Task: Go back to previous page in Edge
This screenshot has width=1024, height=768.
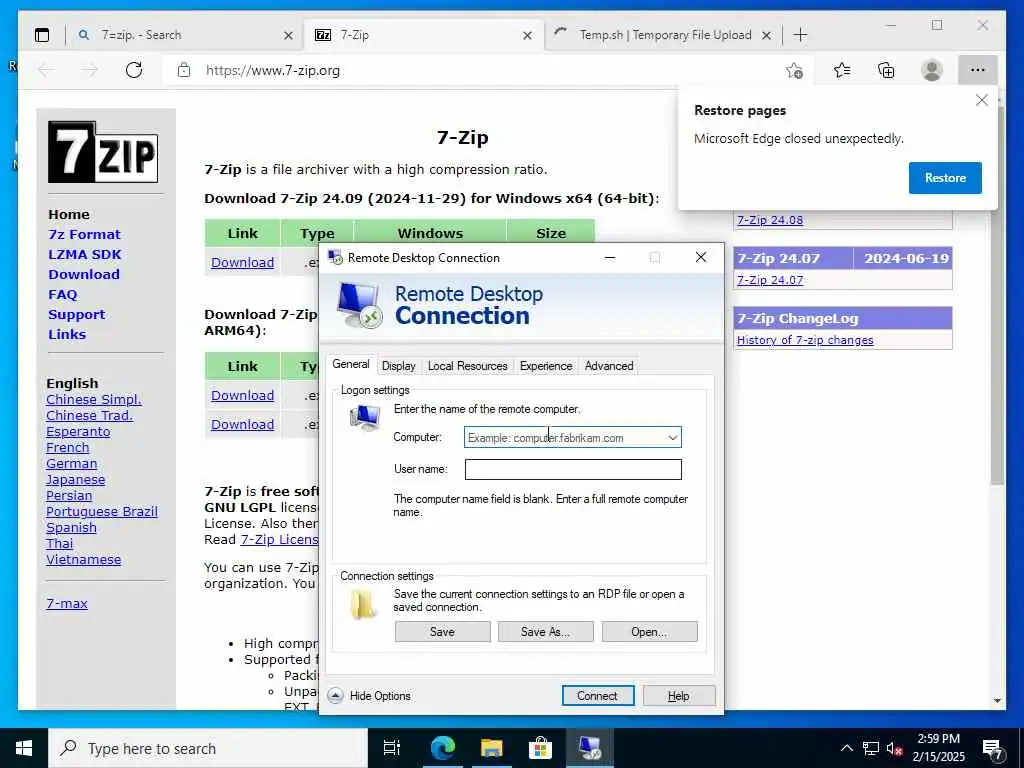Action: (46, 70)
